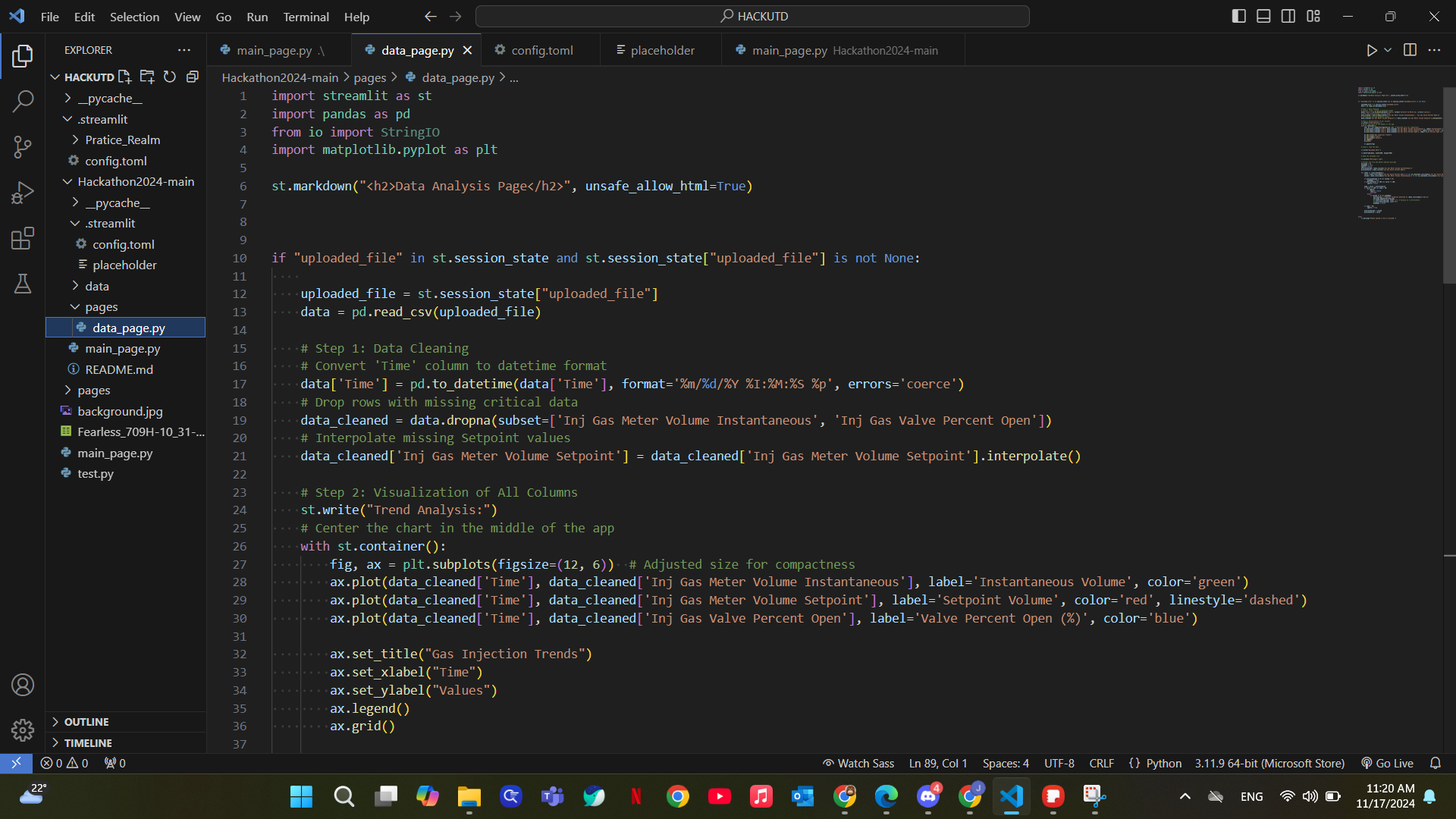Toggle the secondary side bar layout
Viewport: 1456px width, 819px height.
coord(1288,16)
